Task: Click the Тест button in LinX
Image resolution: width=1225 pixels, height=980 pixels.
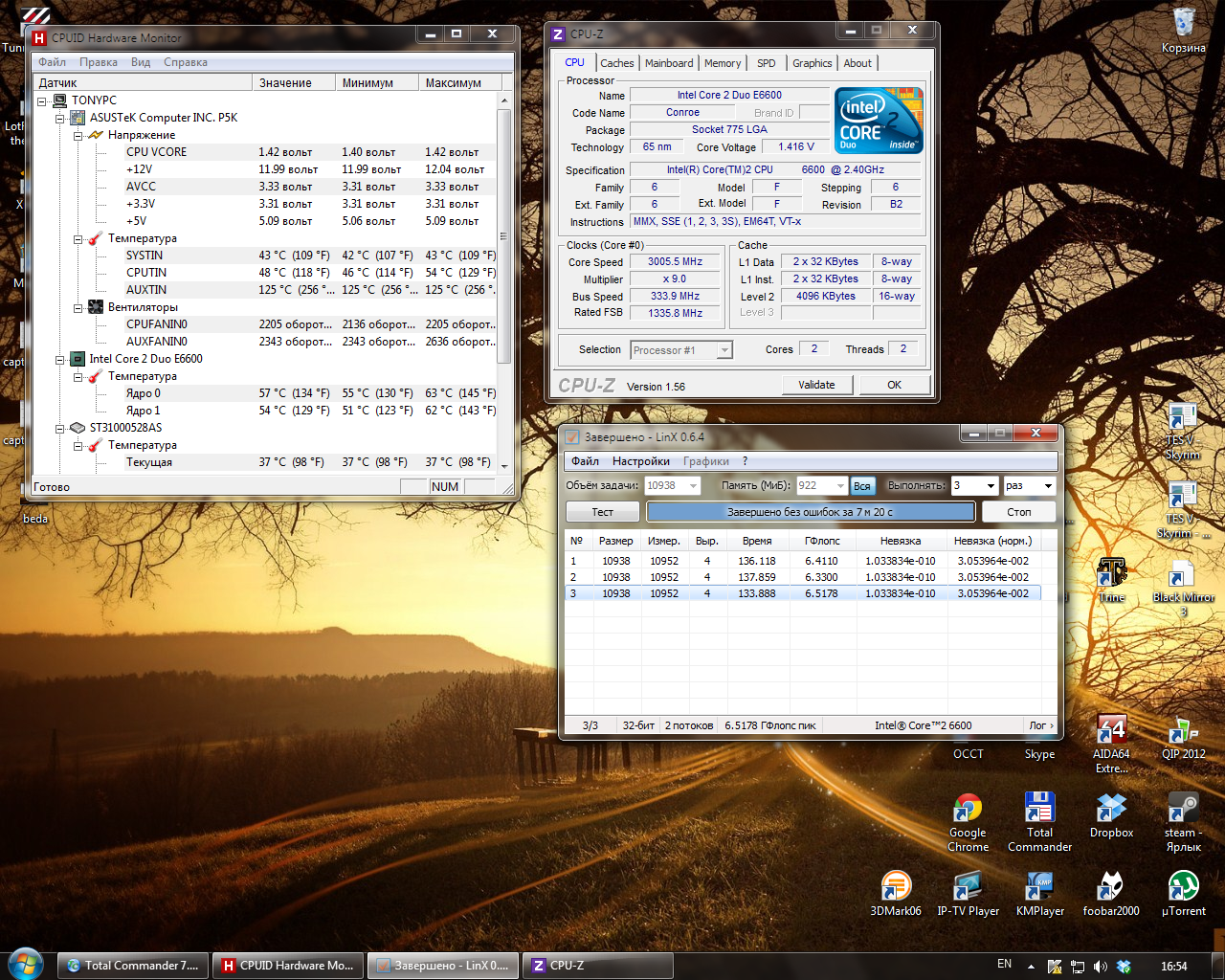Action: point(602,512)
